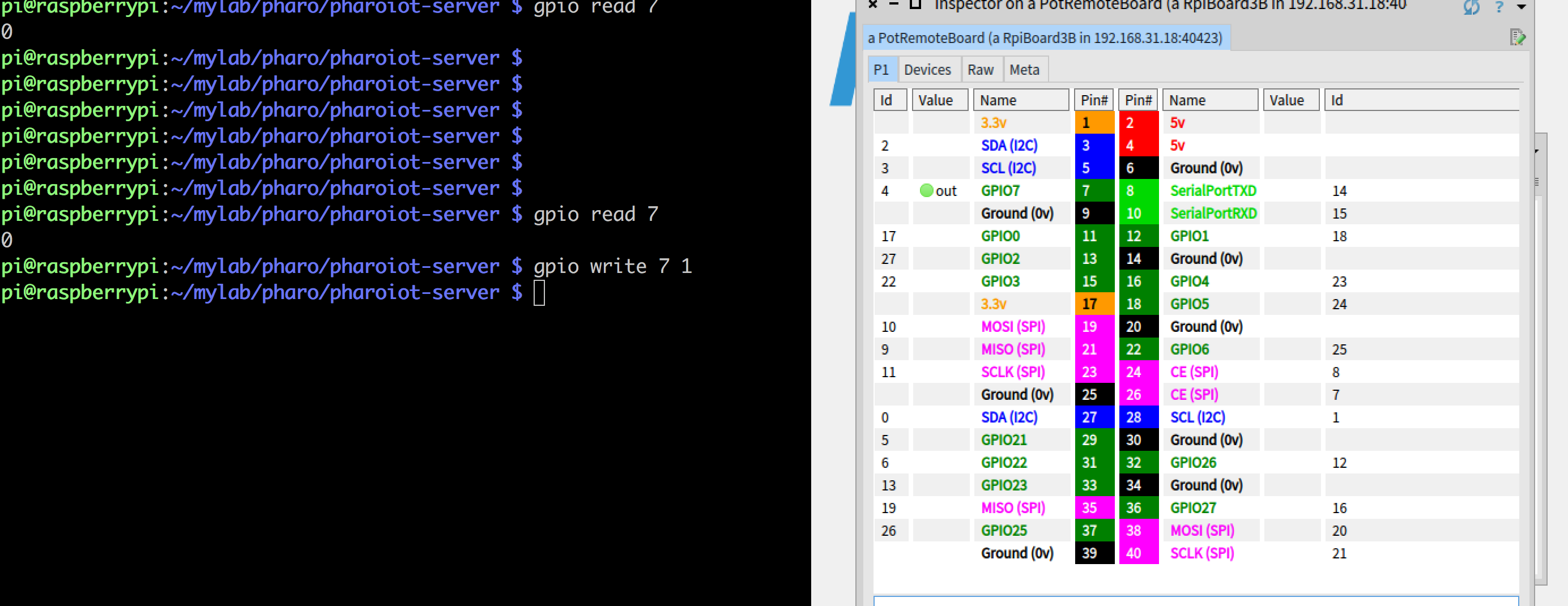Image resolution: width=1568 pixels, height=606 pixels.
Task: Click the SerialPortTXD pin name
Action: coord(1213,191)
